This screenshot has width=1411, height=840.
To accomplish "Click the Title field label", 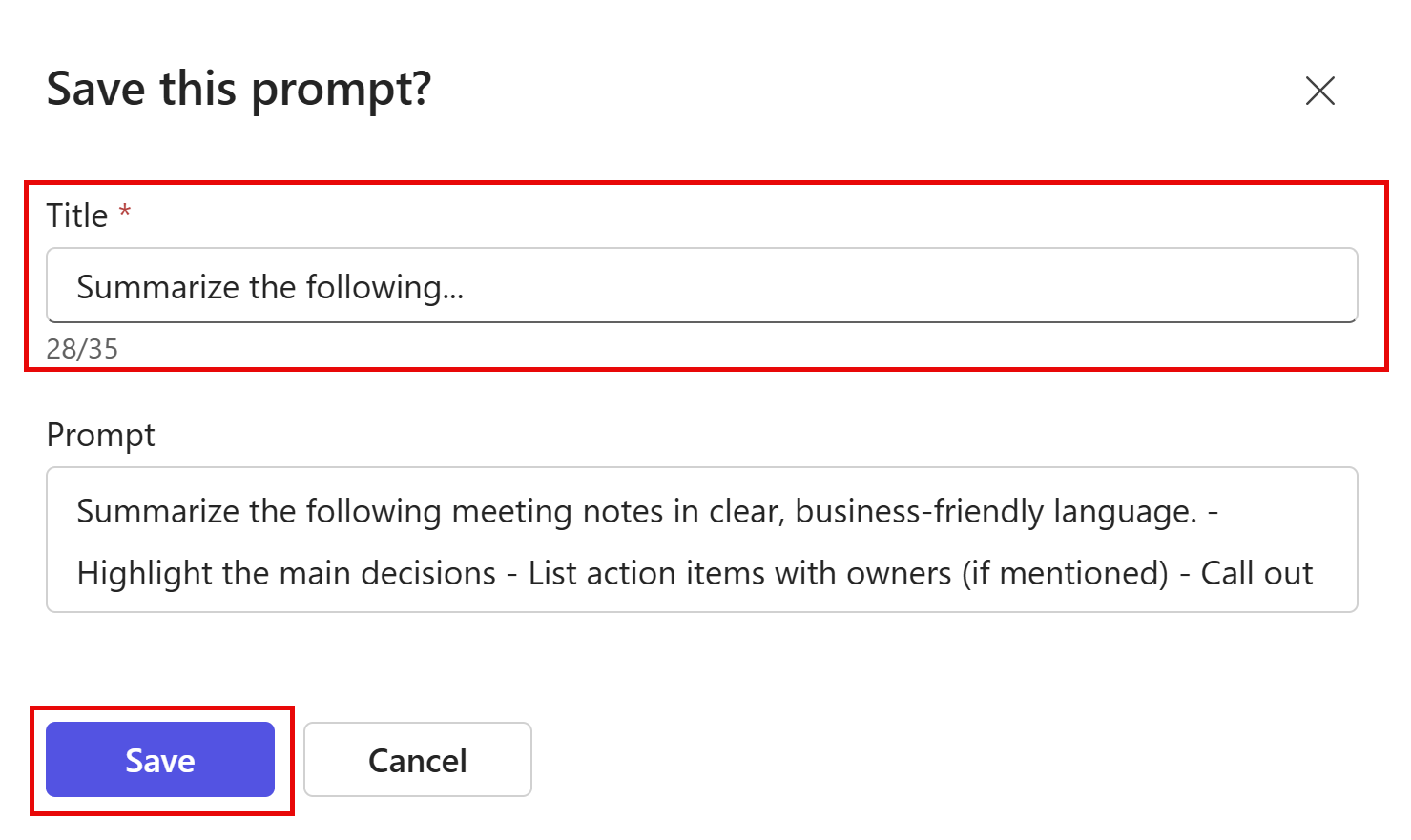I will (77, 215).
